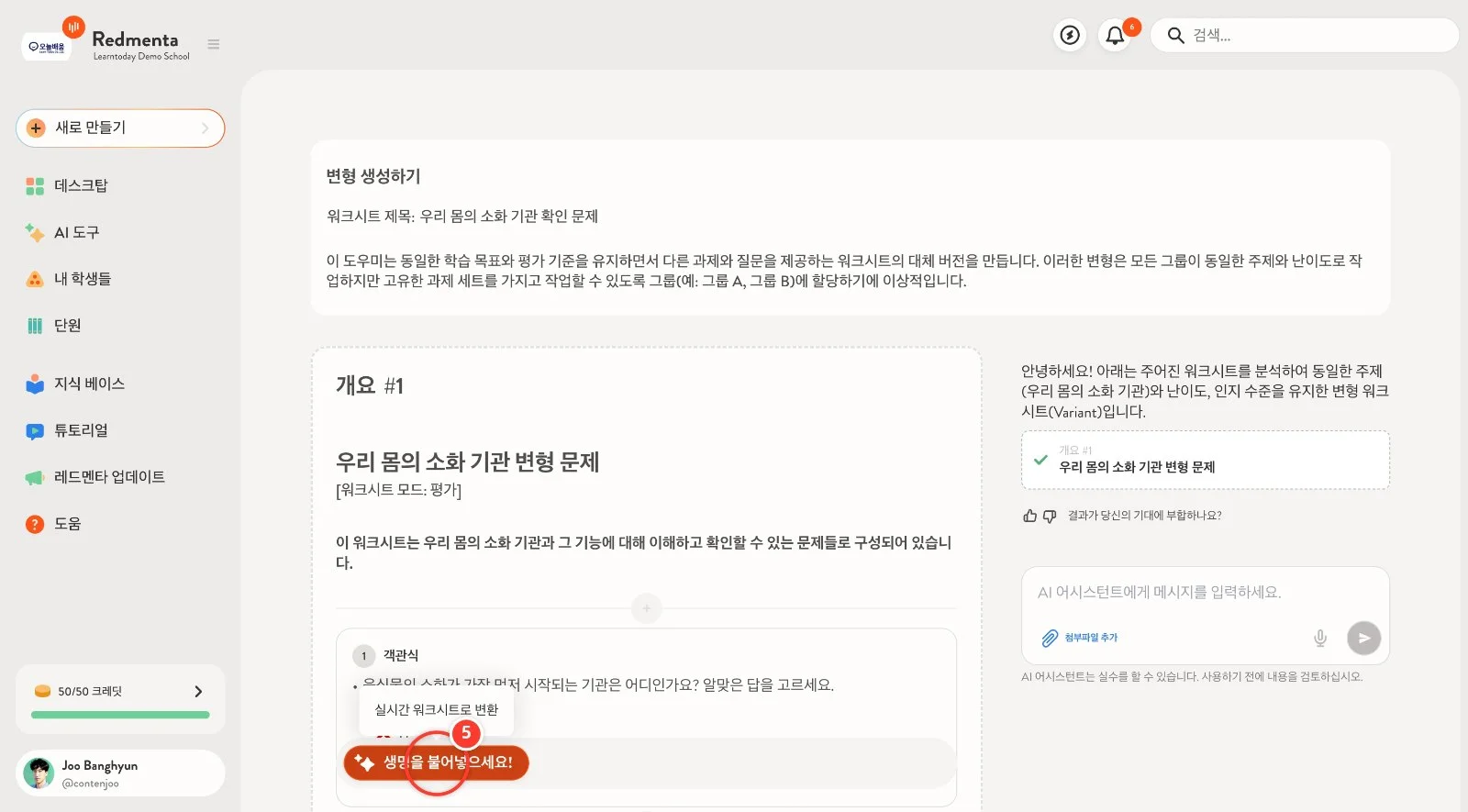This screenshot has height=812, width=1468.
Task: Open 내 학생들 page
Action: [83, 279]
